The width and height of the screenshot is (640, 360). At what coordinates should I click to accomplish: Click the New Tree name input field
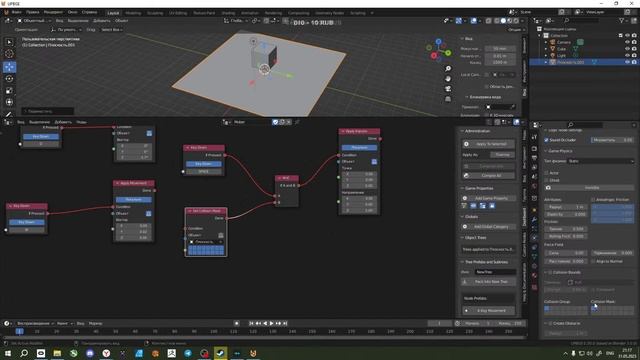[495, 272]
